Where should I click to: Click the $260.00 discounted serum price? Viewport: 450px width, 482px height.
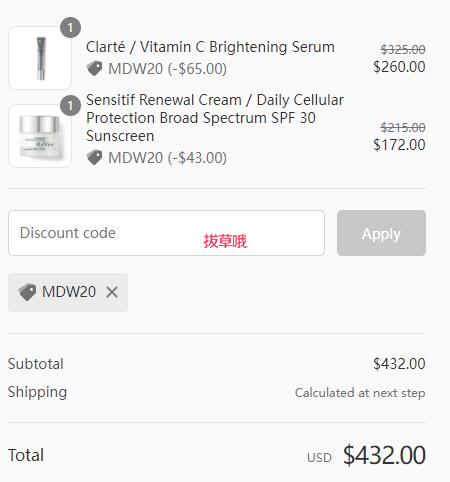(x=399, y=67)
